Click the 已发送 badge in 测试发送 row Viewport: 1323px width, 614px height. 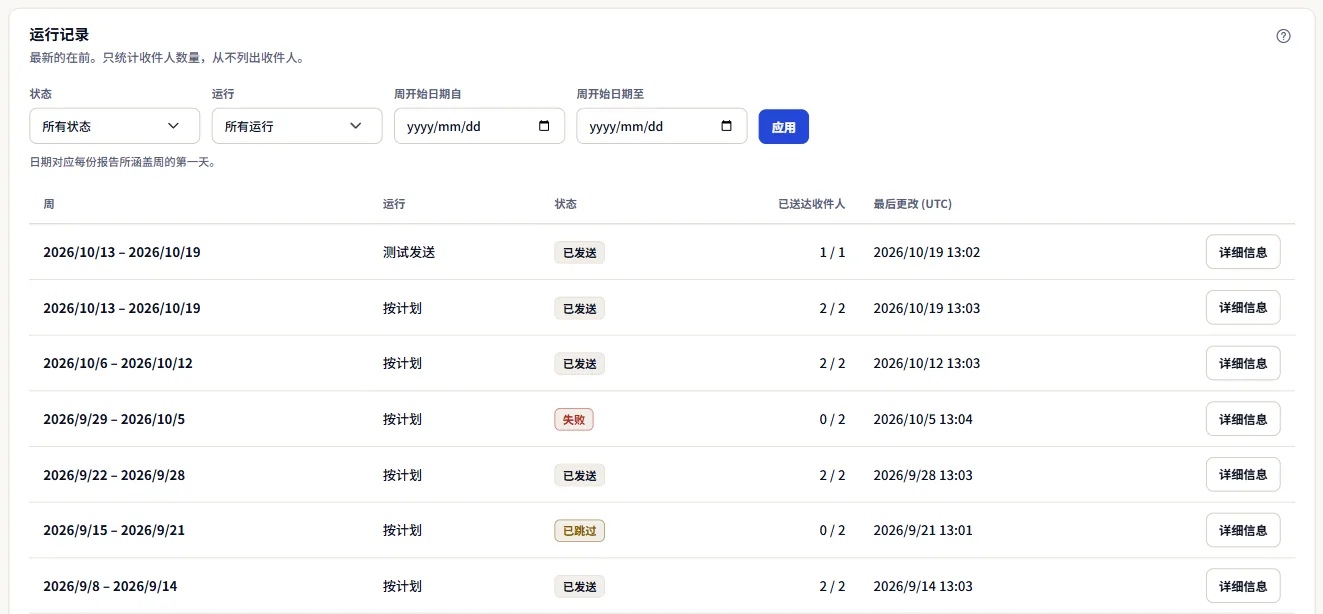tap(580, 253)
